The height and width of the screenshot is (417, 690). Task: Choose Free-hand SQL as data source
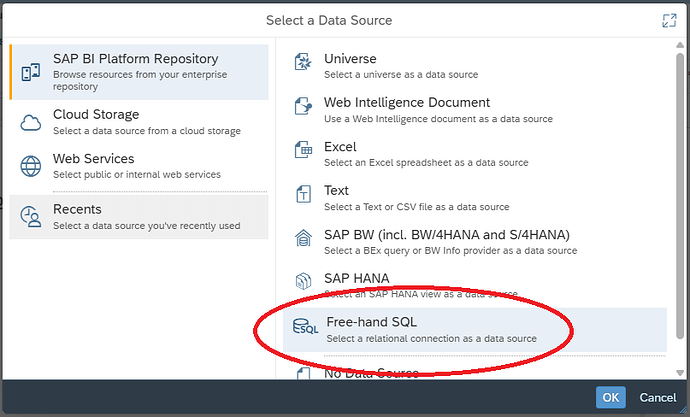(x=430, y=329)
